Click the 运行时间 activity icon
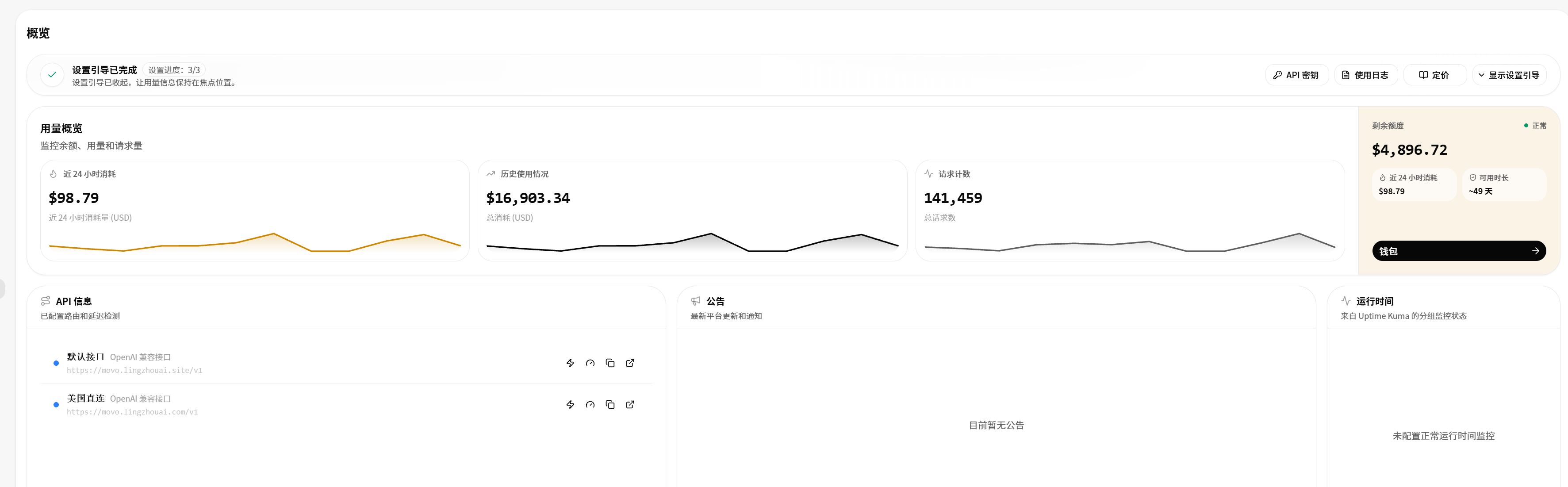1568x487 pixels. tap(1346, 301)
